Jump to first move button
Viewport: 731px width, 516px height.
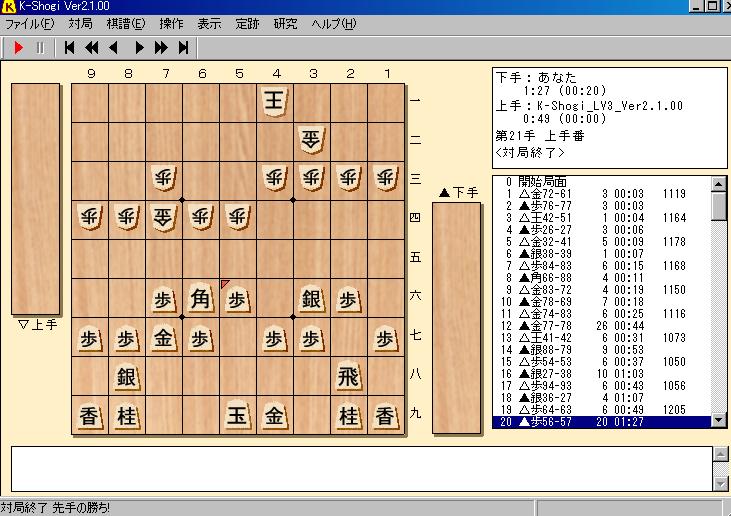click(69, 48)
